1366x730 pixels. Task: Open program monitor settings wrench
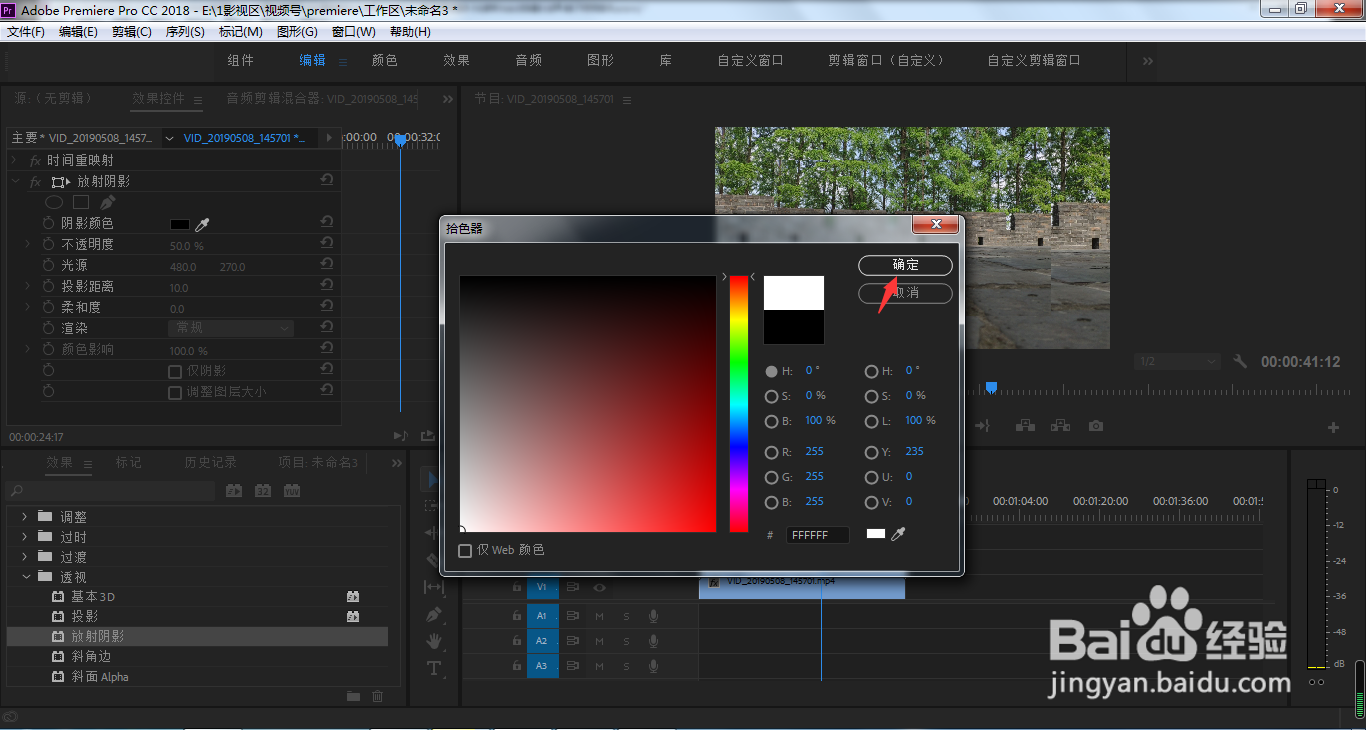point(1241,362)
